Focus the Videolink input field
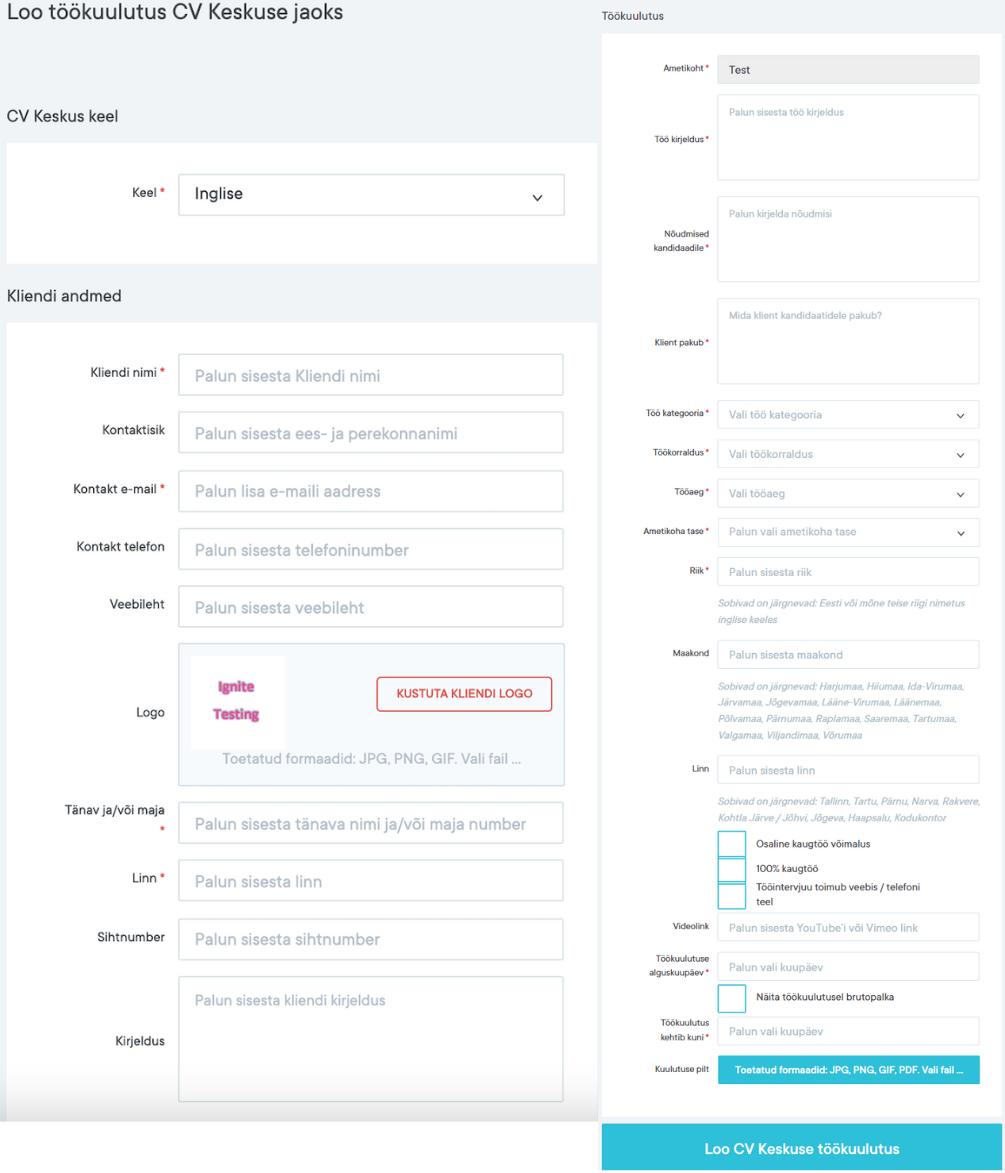 (x=848, y=927)
